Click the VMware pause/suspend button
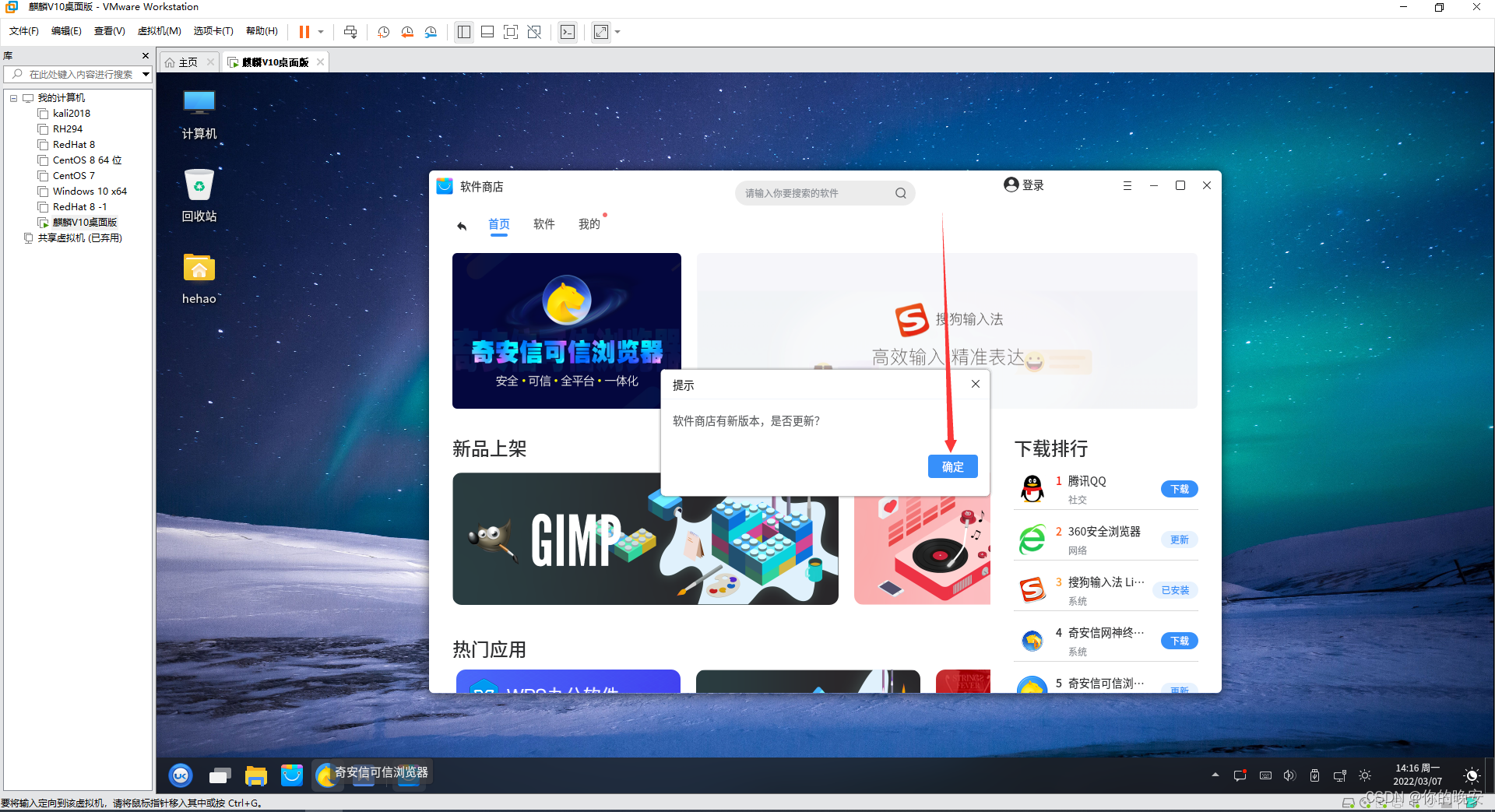The width and height of the screenshot is (1495, 812). coord(304,32)
